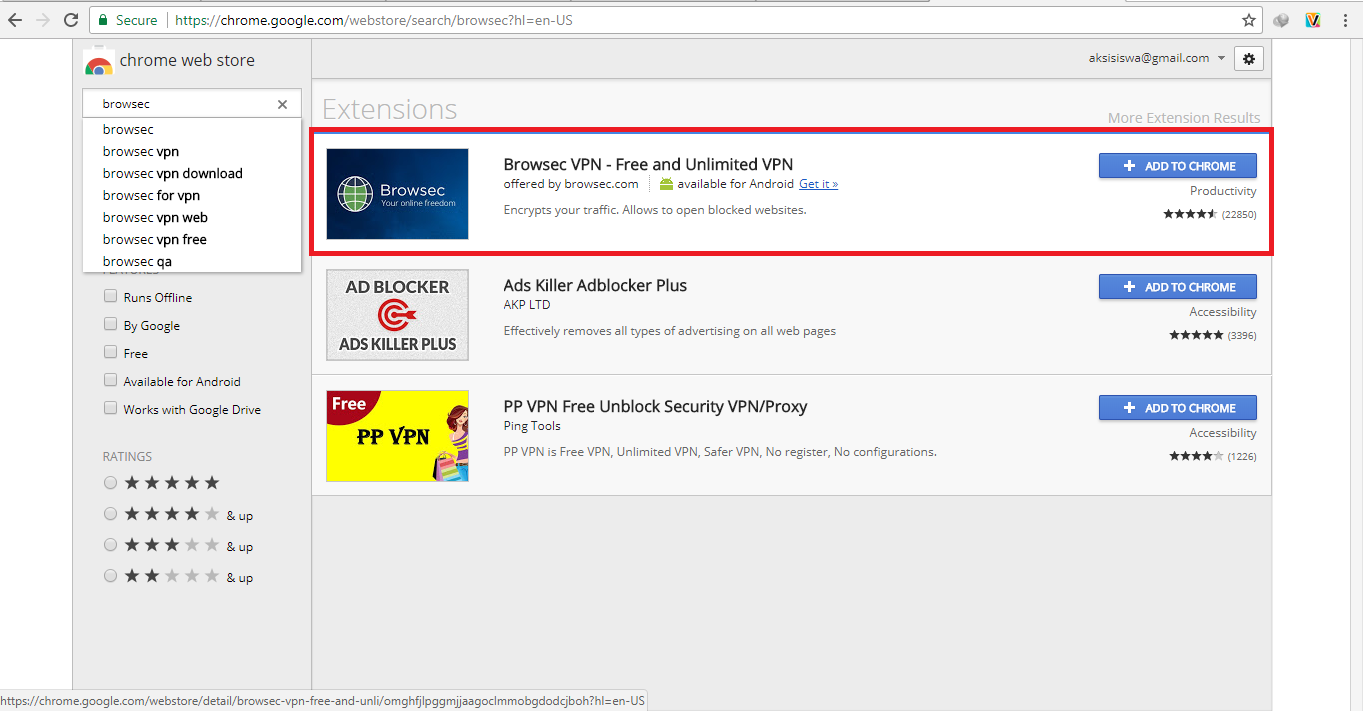Image resolution: width=1363 pixels, height=711 pixels.
Task: Check the Available for Android checkbox
Action: [x=110, y=381]
